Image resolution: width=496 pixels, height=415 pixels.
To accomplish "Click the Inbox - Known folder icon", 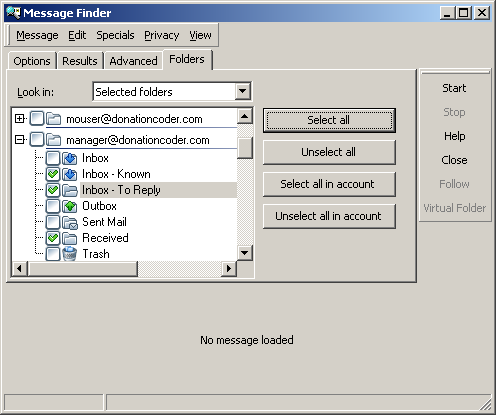I will tap(70, 174).
